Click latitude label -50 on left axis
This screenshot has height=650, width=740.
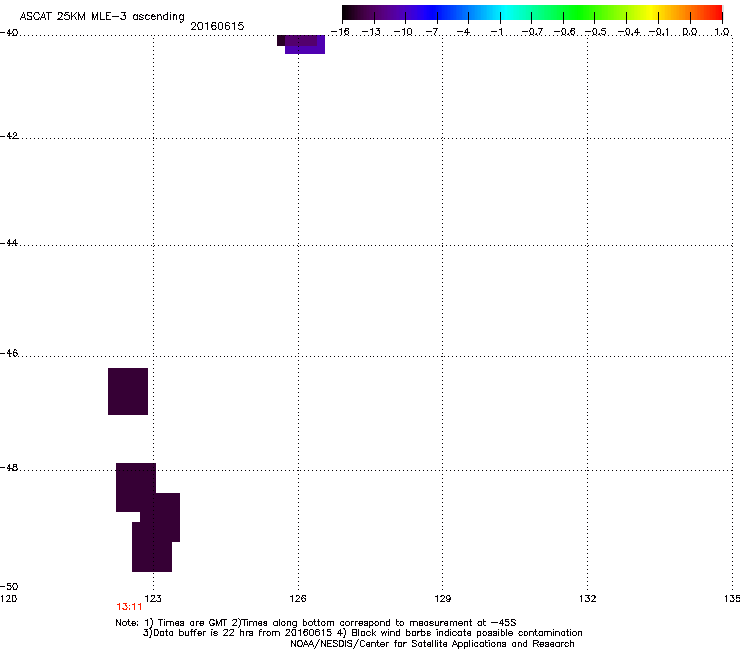(x=9, y=587)
